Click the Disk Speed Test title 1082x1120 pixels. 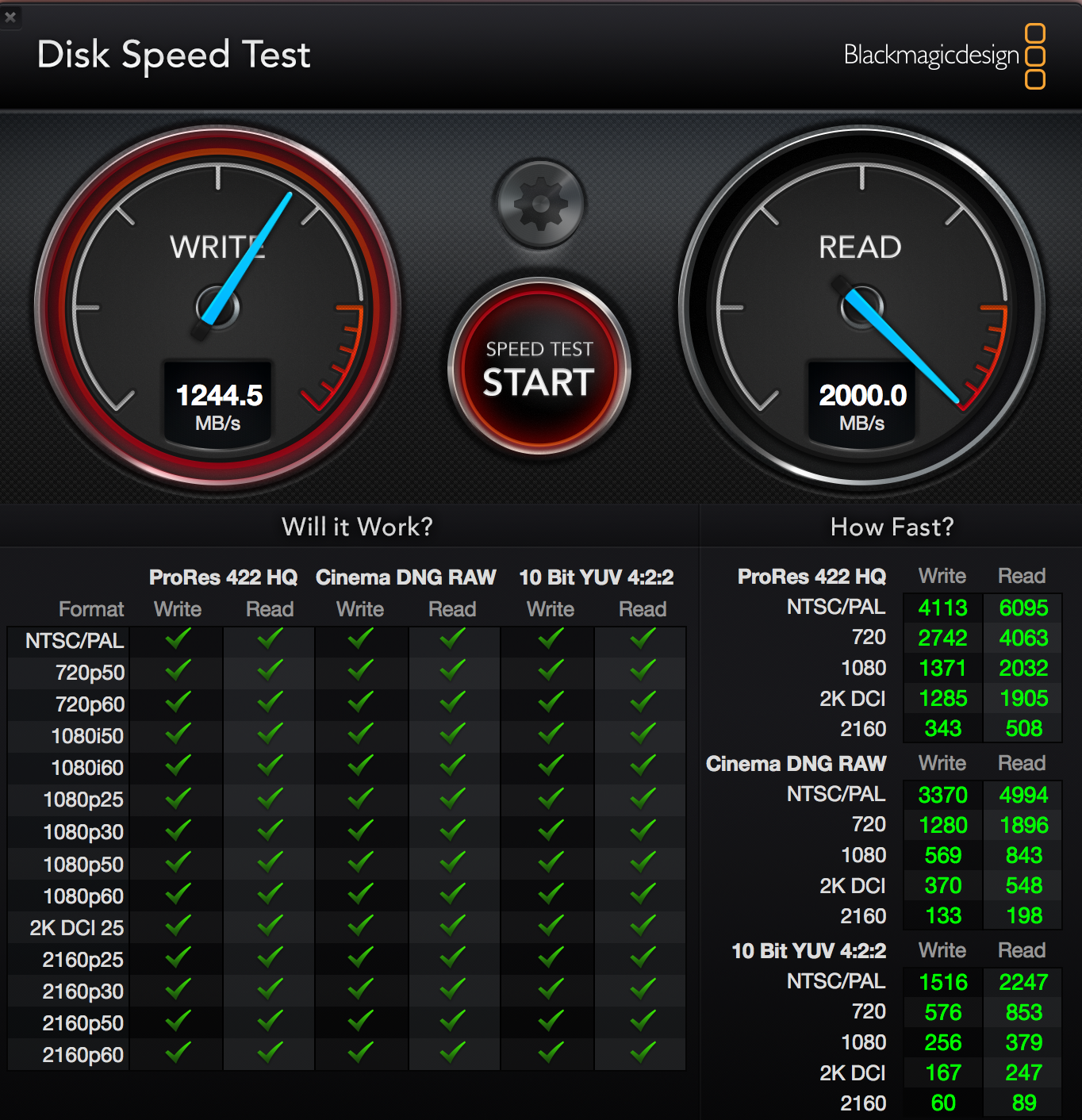click(174, 55)
